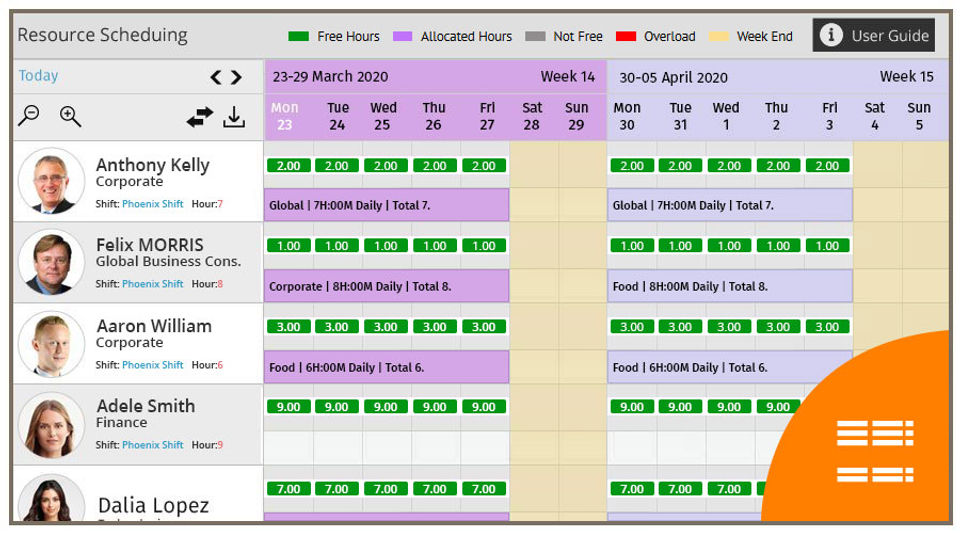Click Aaron William's 3.00 free hours on Thu 2

(x=778, y=326)
